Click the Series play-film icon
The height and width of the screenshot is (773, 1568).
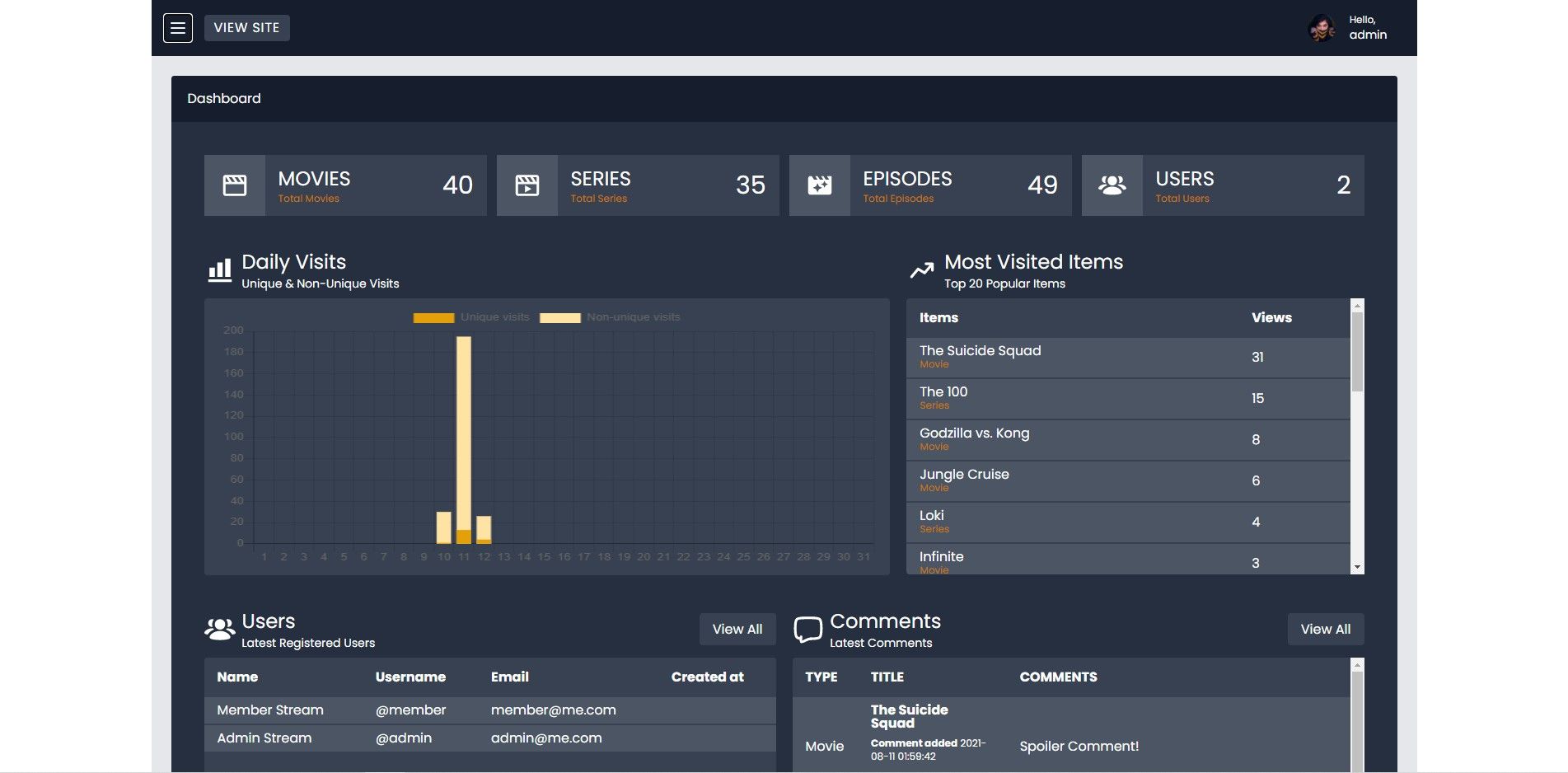[x=527, y=185]
